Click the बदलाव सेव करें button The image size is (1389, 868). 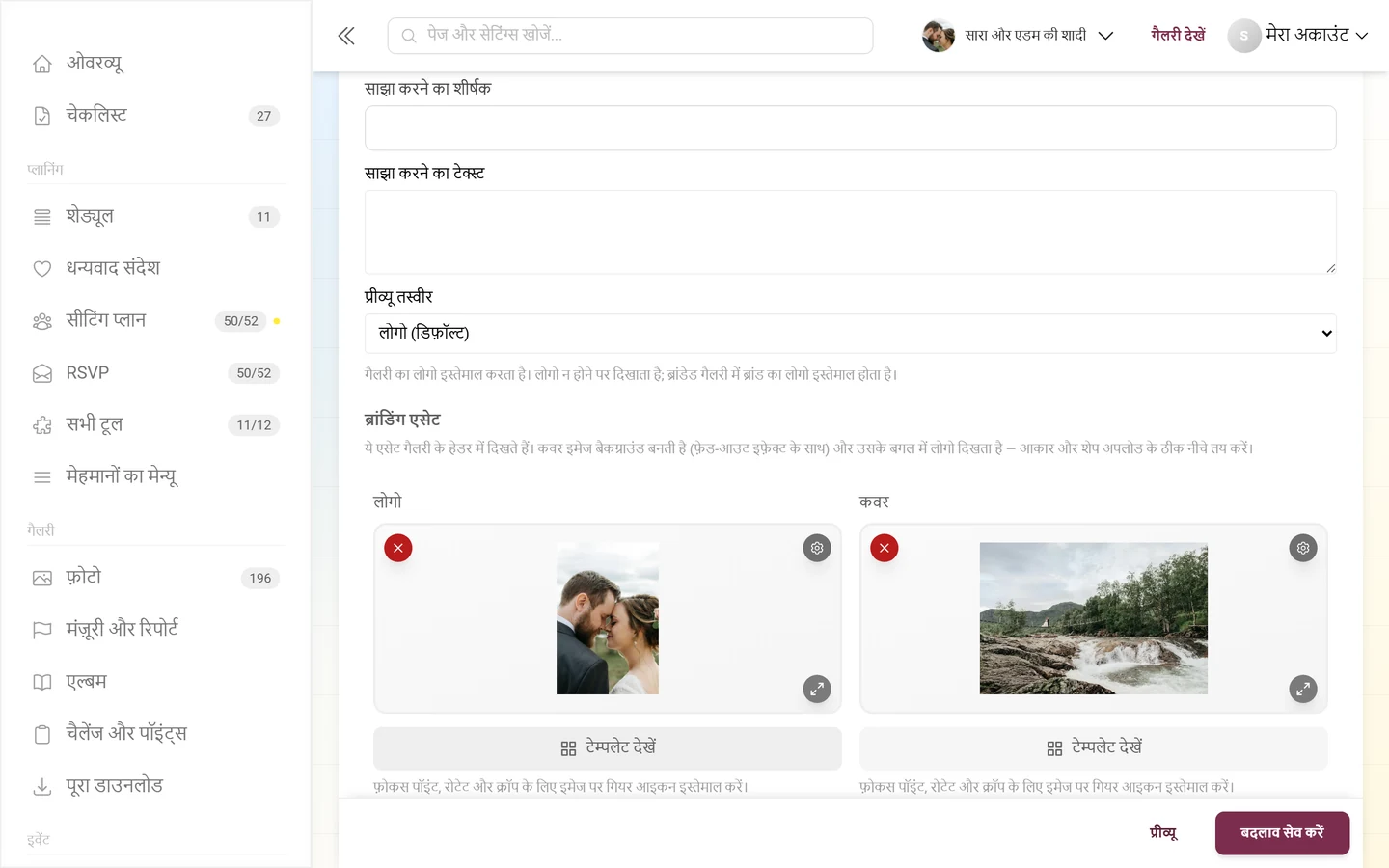[x=1282, y=833]
